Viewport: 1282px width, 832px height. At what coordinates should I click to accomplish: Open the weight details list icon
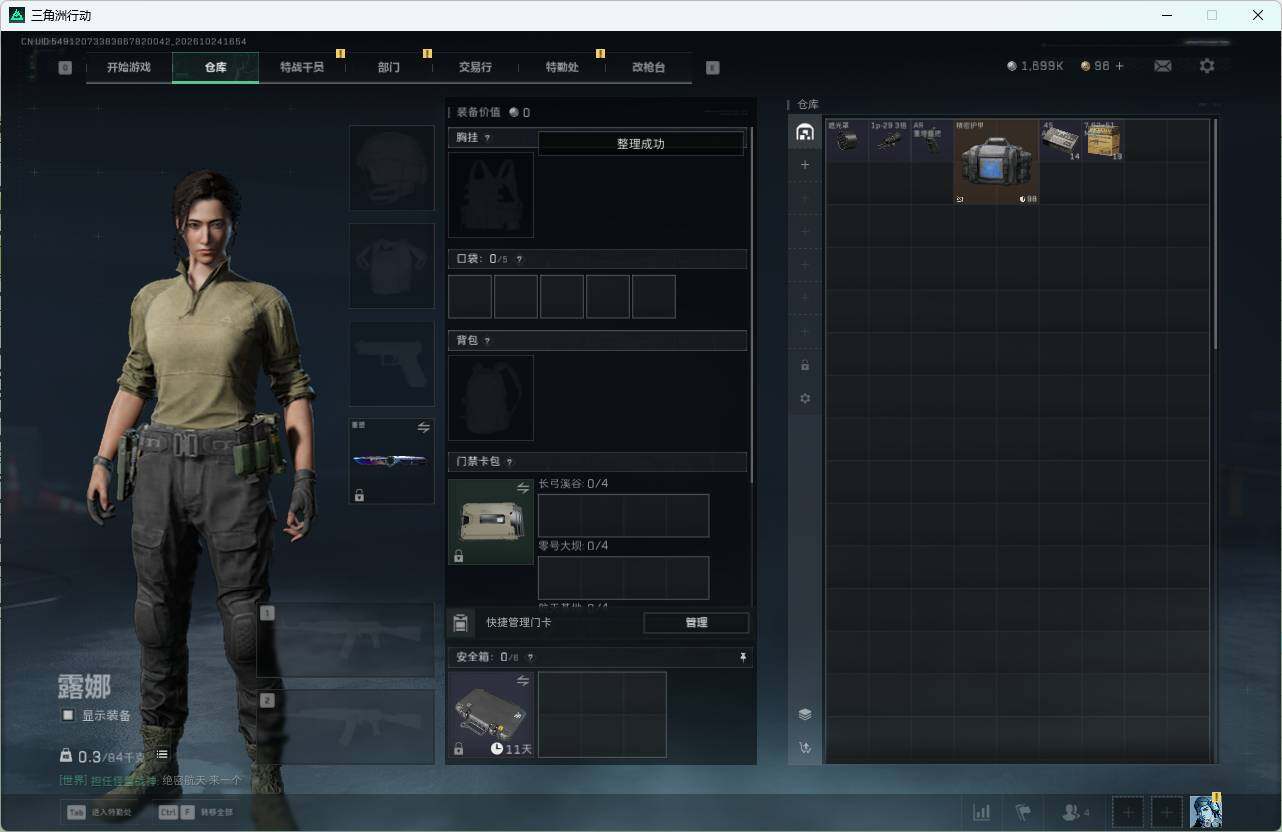tap(162, 754)
